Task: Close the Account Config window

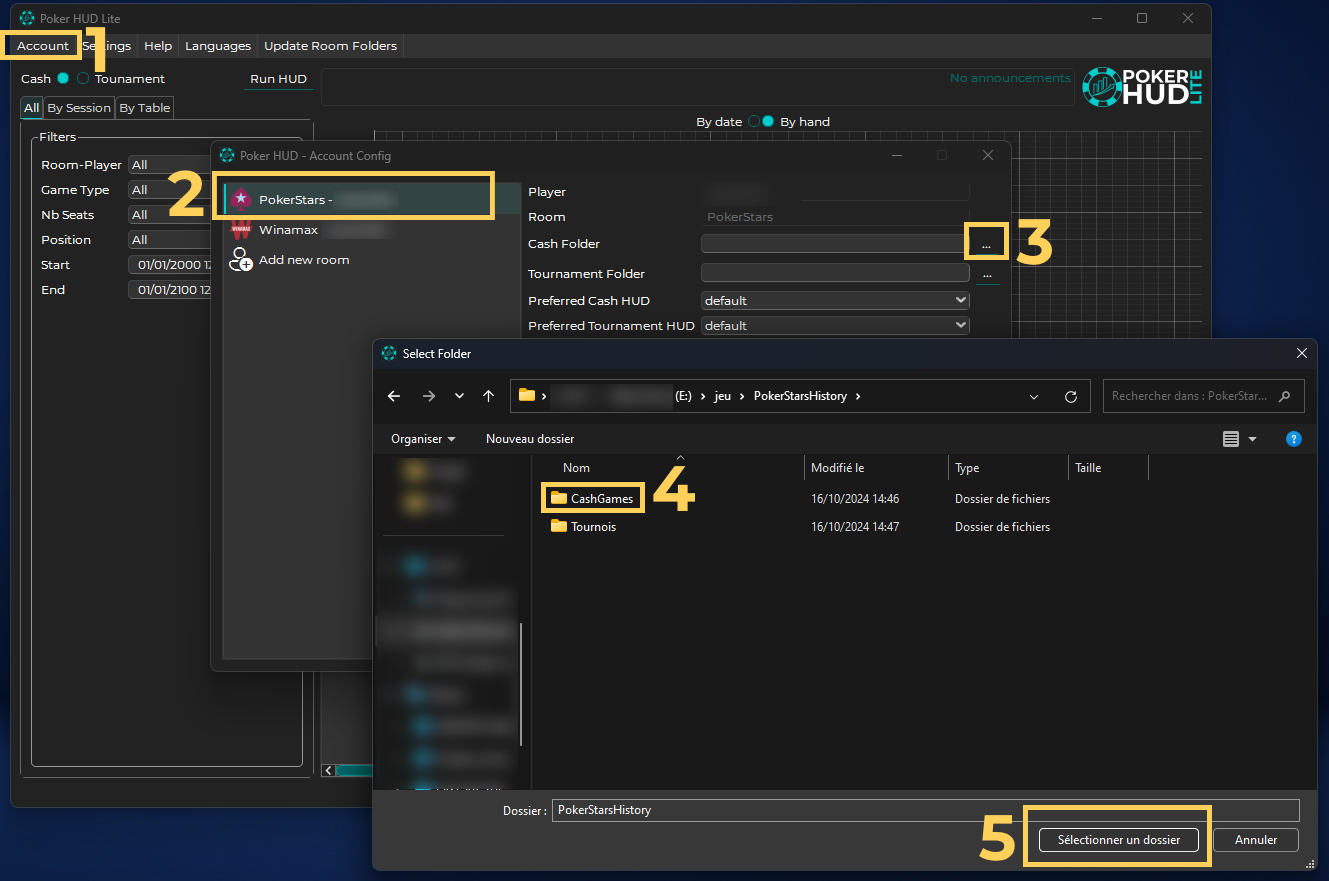Action: (988, 155)
